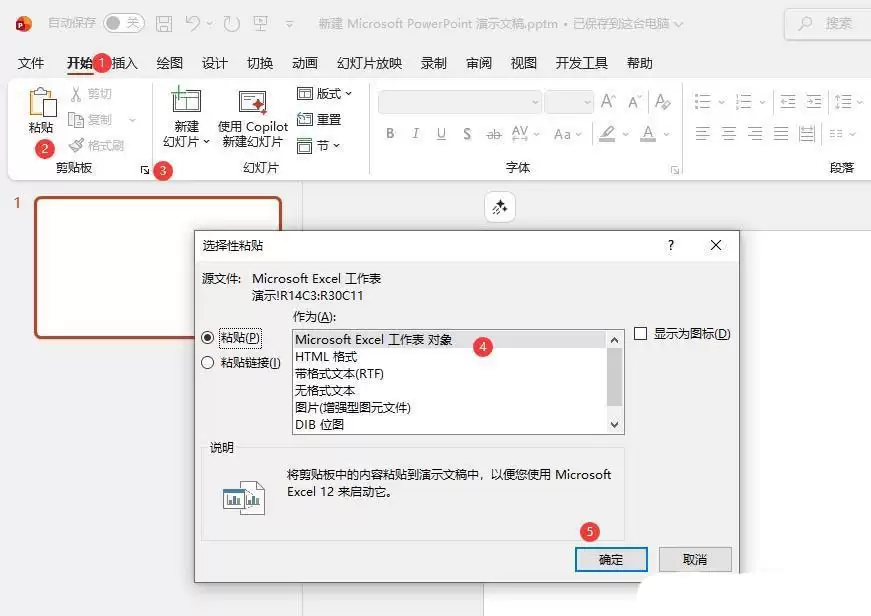Open the clipboard pane launcher arrow
This screenshot has height=616, width=871.
pos(145,170)
